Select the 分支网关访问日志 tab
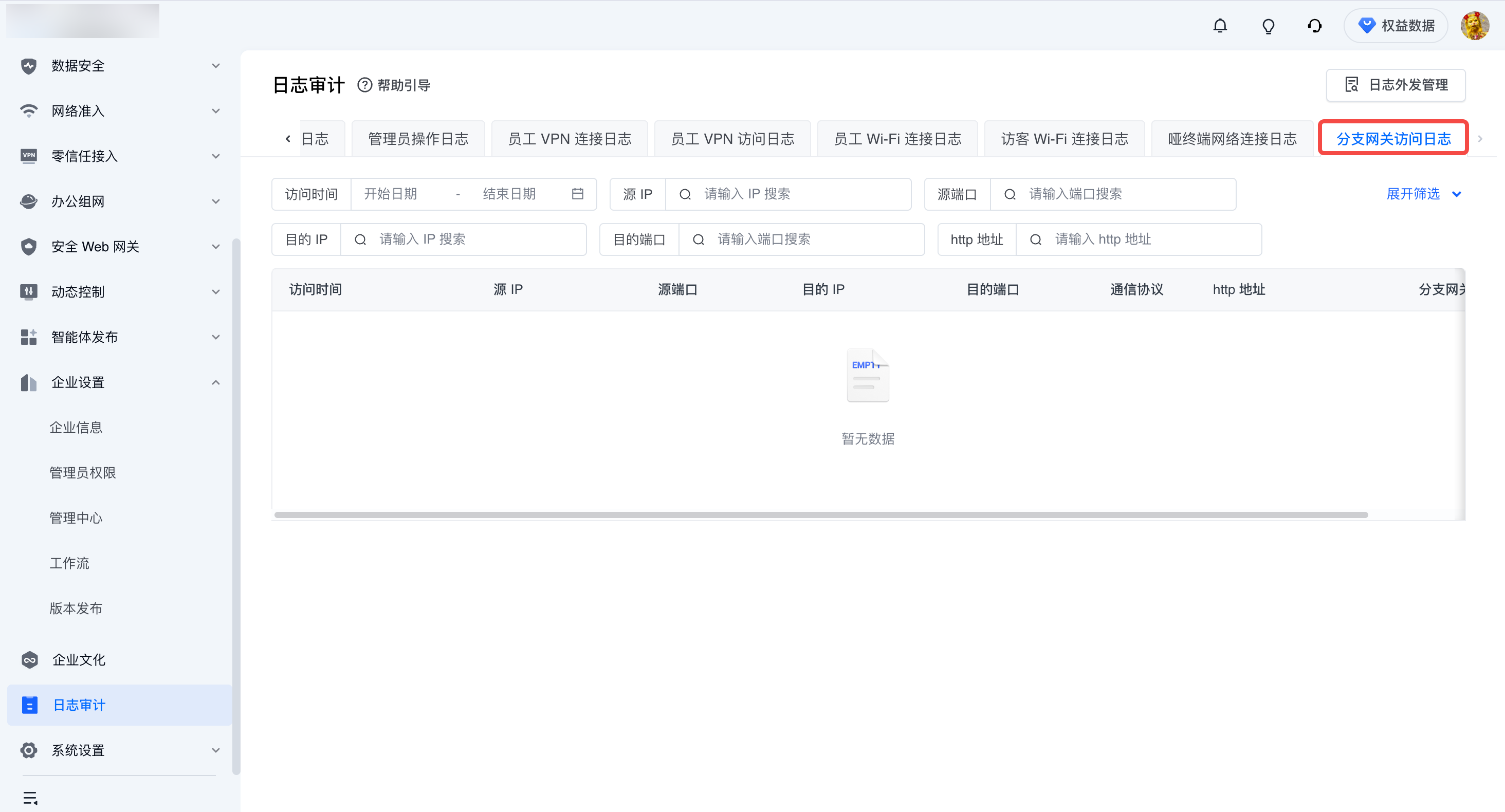 [x=1393, y=139]
